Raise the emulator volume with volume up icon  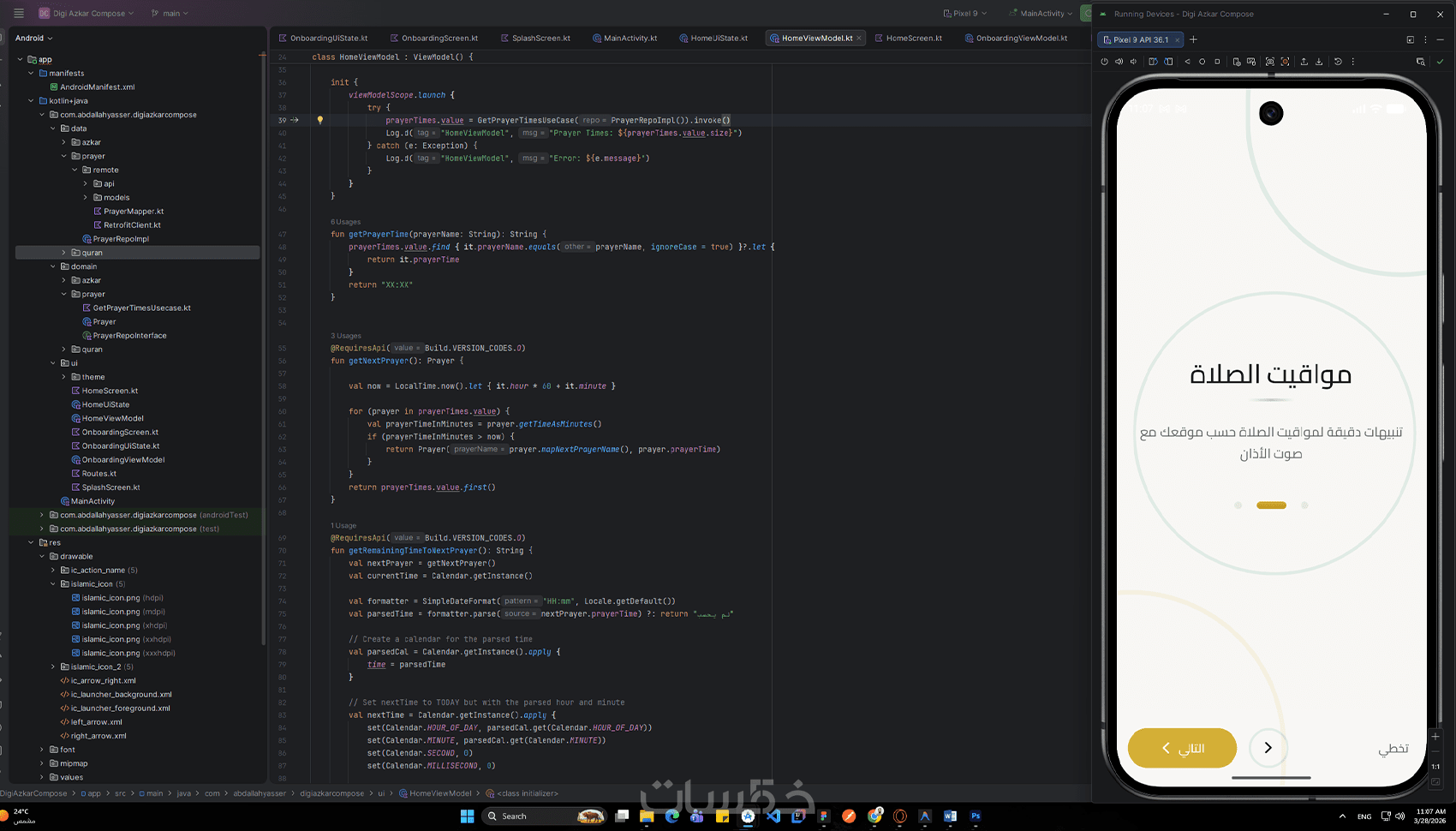(1119, 62)
